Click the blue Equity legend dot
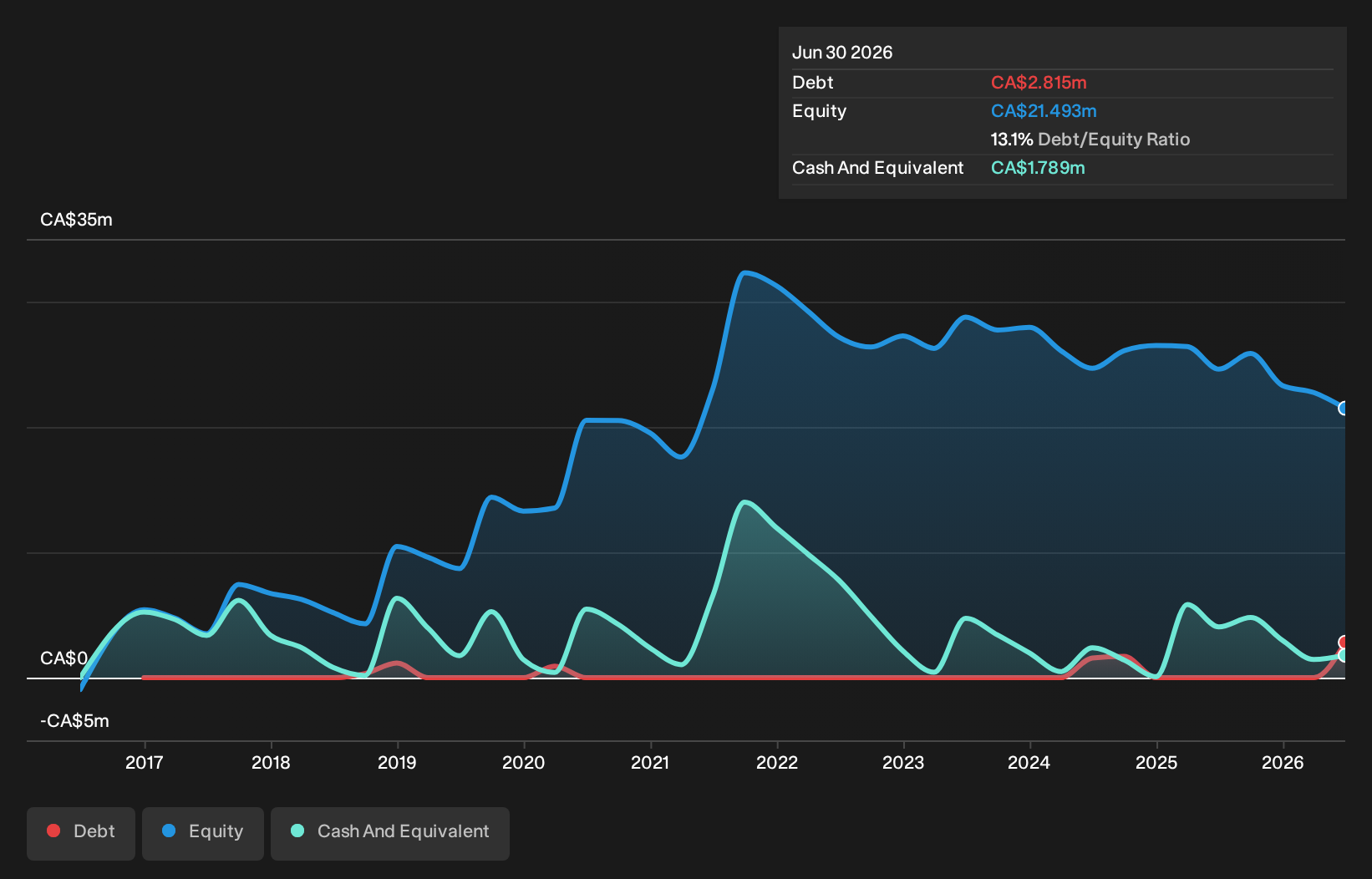 tap(169, 831)
